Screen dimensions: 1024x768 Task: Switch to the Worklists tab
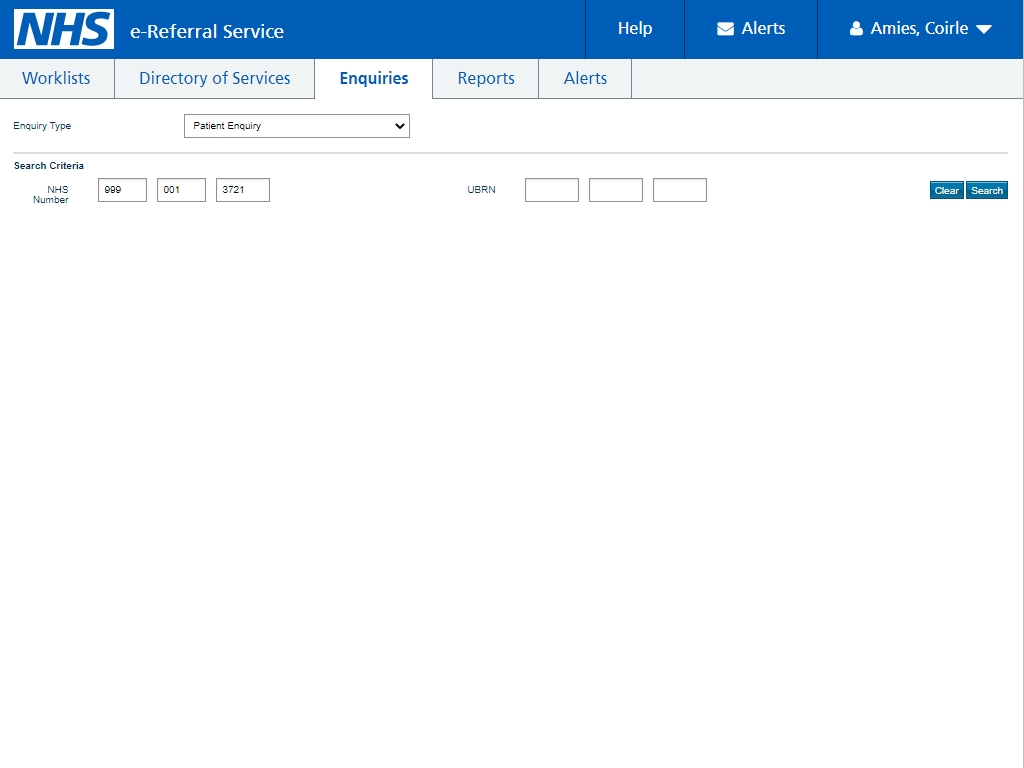[x=57, y=78]
